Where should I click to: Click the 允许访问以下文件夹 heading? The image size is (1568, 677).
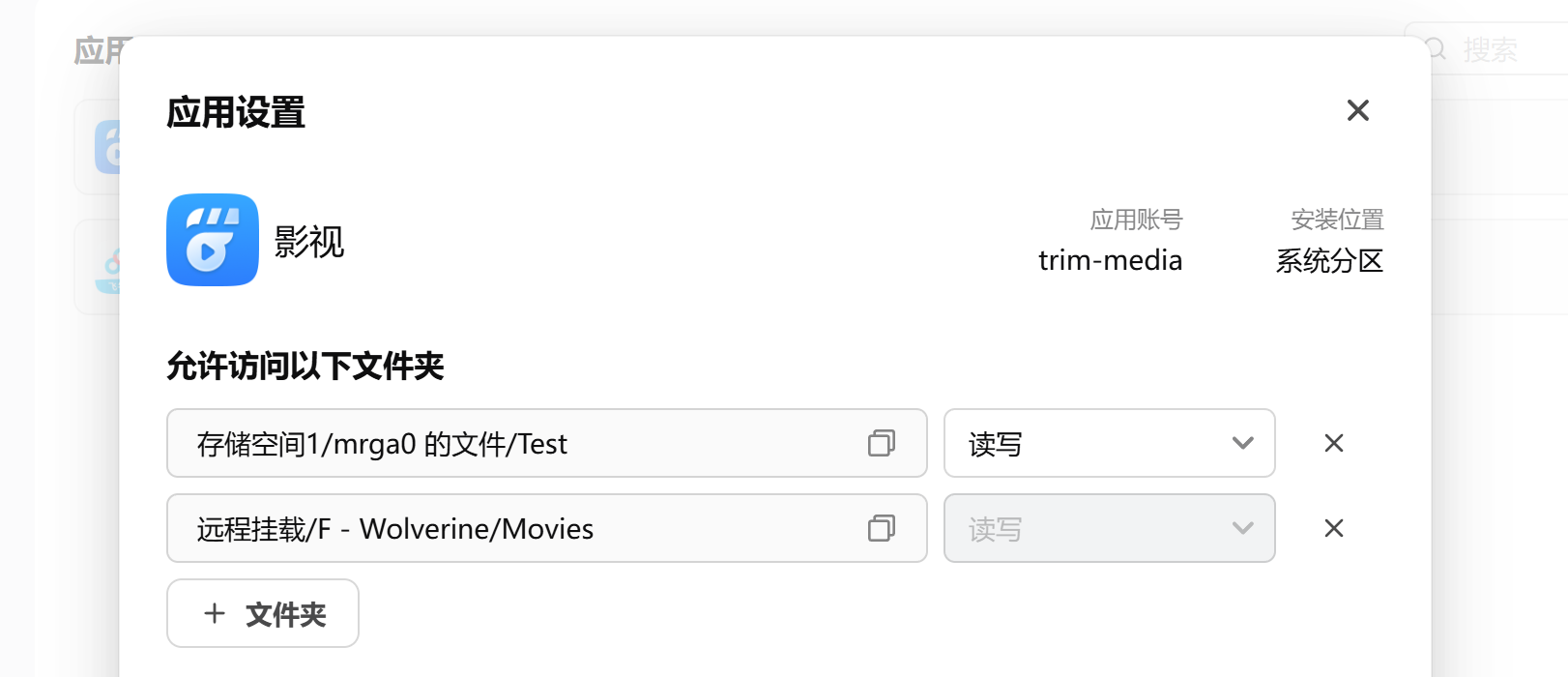(305, 367)
